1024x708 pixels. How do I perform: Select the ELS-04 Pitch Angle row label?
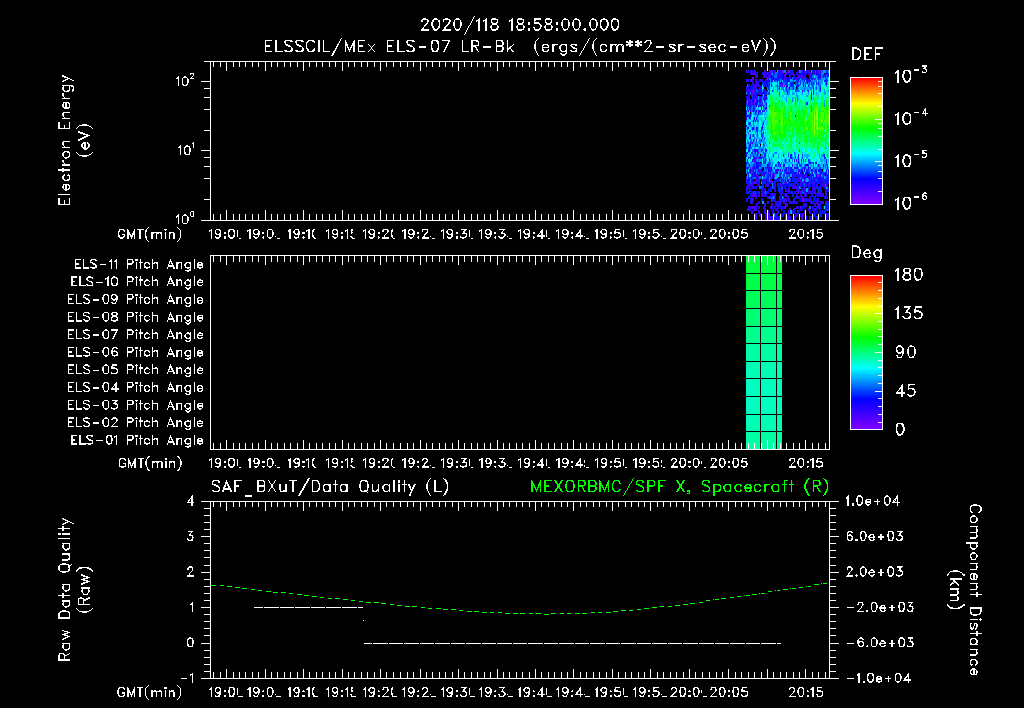pos(135,388)
